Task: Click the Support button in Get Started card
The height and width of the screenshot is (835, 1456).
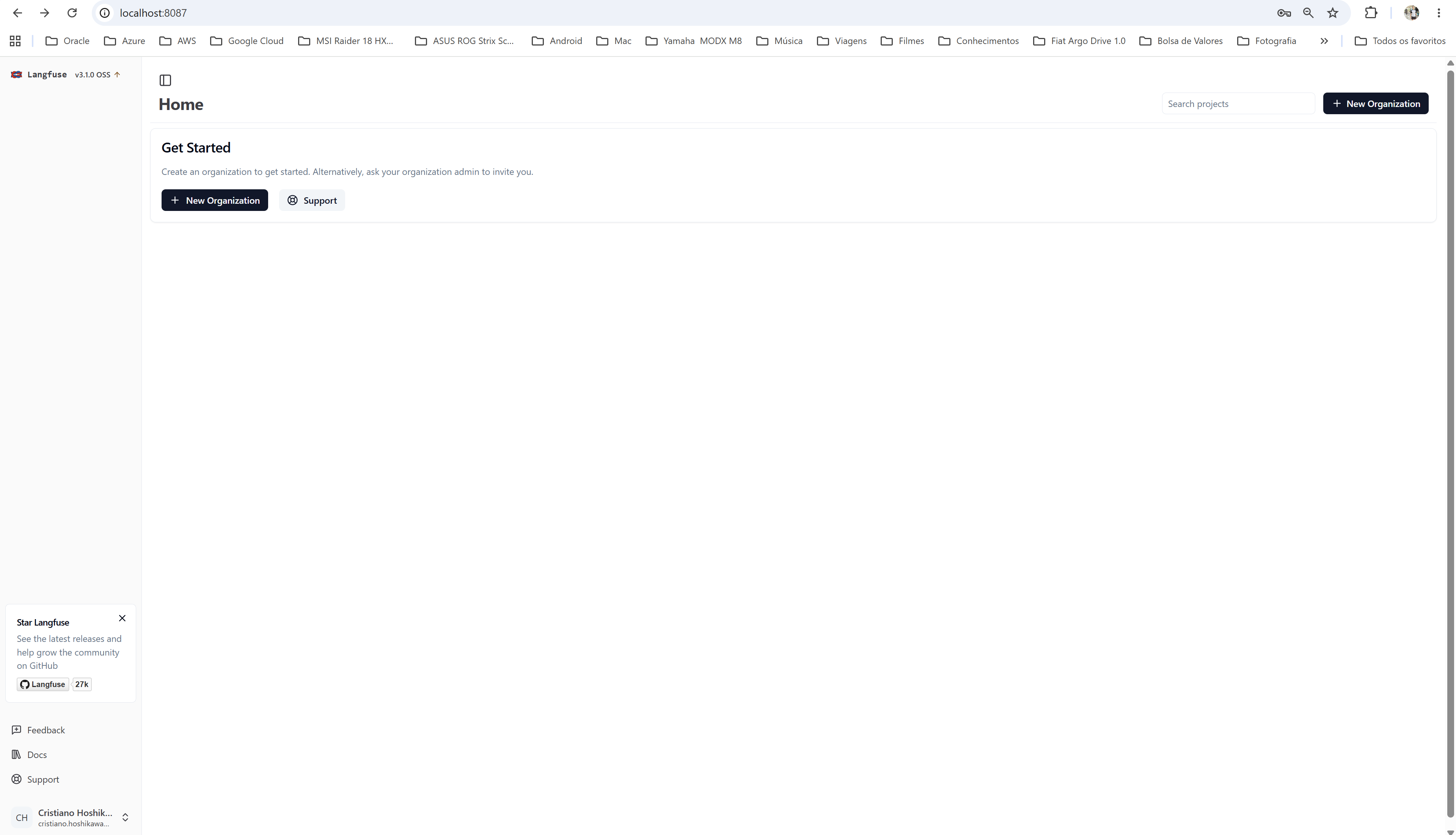Action: 312,200
